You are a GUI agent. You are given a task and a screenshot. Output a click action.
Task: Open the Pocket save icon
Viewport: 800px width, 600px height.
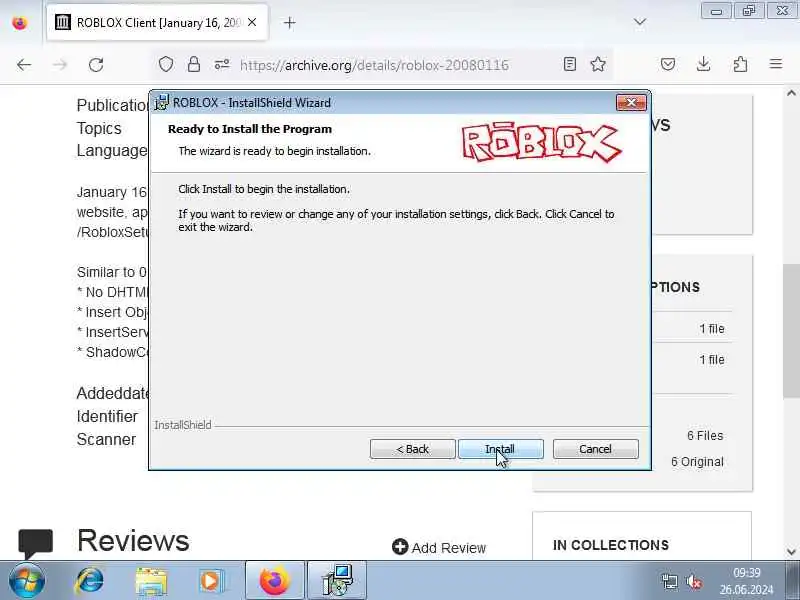[x=668, y=64]
